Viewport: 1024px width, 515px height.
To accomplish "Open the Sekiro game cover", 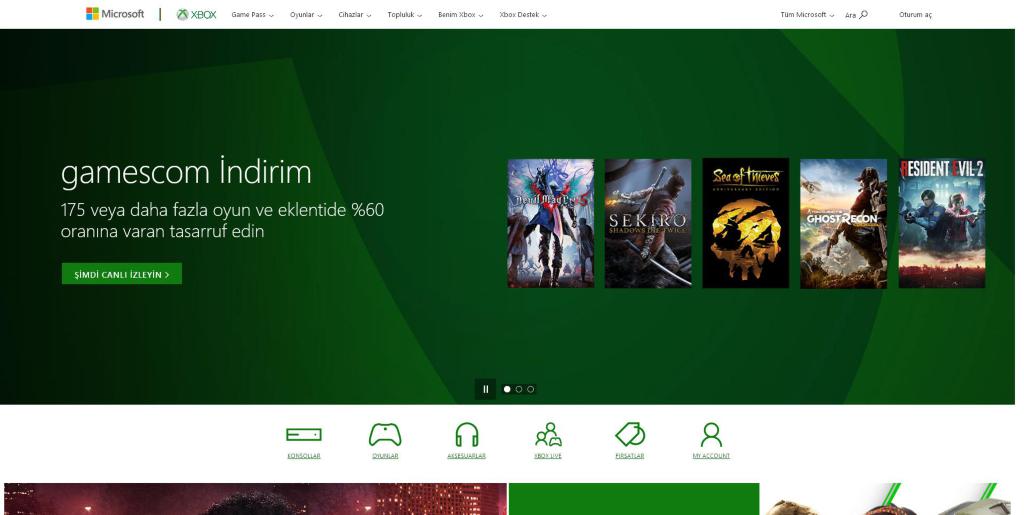I will click(648, 223).
